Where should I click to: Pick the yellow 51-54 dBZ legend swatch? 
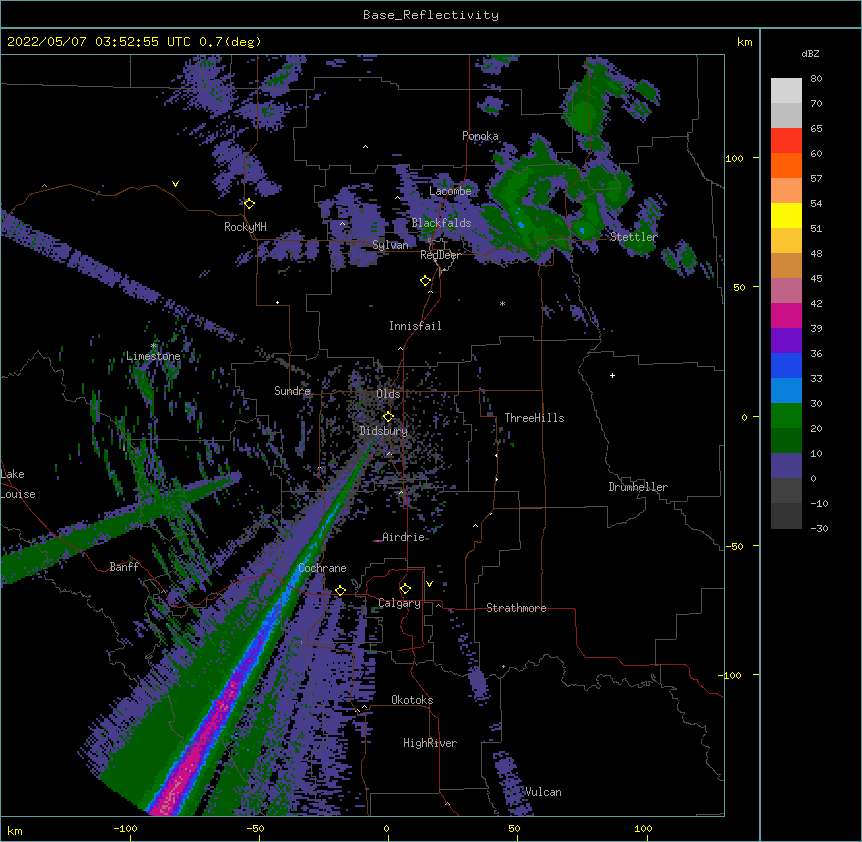coord(786,215)
